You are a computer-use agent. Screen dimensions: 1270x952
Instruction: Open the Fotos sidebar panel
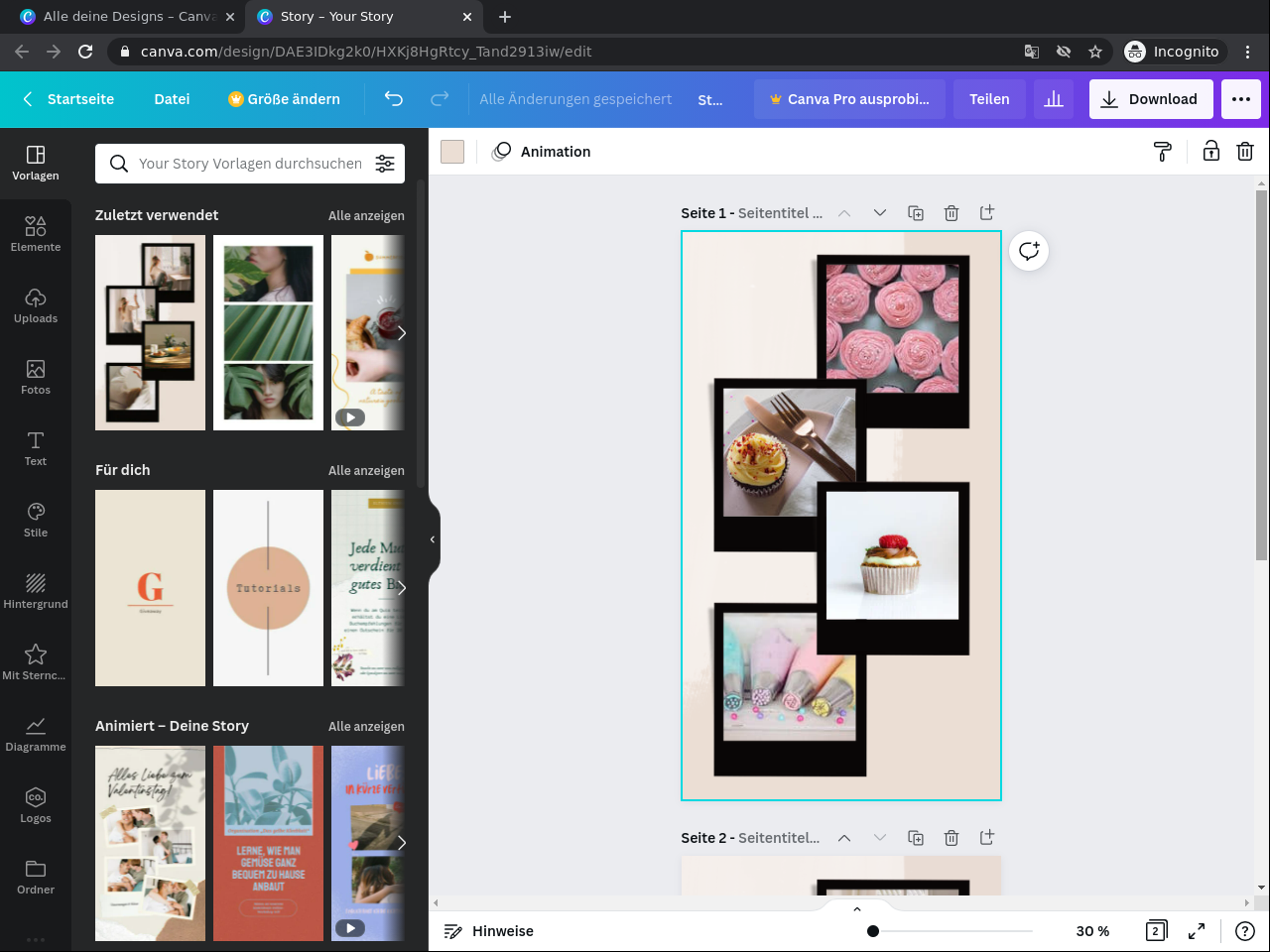pyautogui.click(x=36, y=378)
